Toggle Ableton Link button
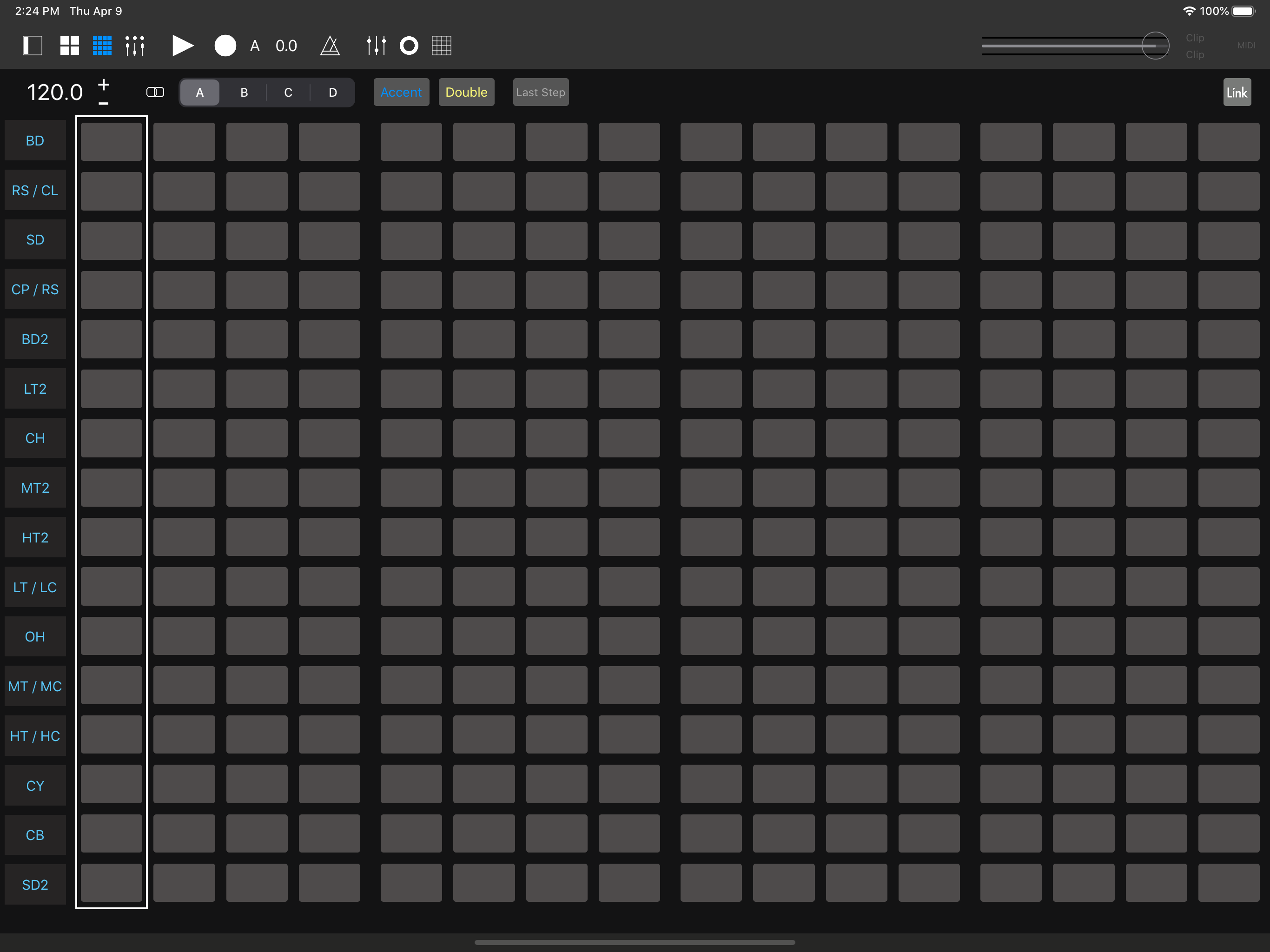1270x952 pixels. (1237, 93)
